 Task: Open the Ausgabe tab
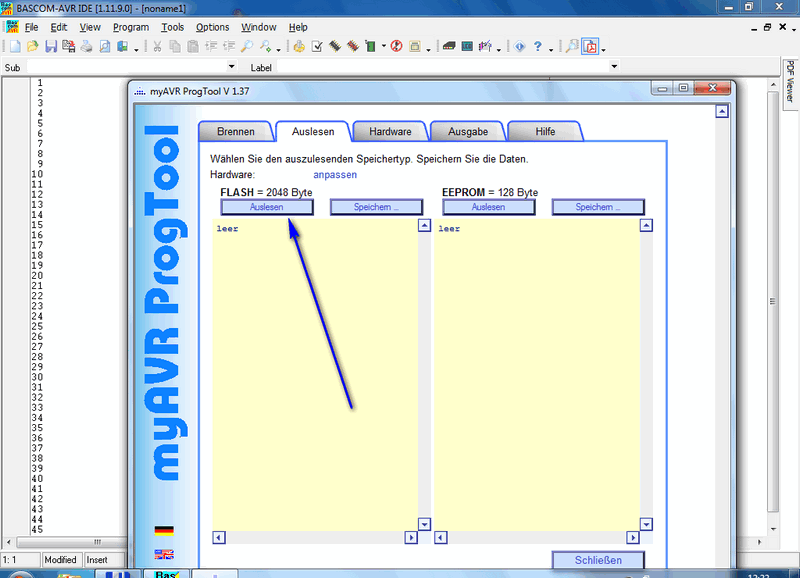468,132
